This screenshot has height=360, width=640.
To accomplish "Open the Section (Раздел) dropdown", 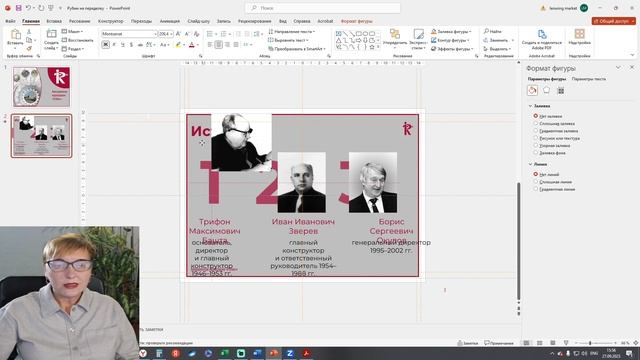I will [x=73, y=49].
